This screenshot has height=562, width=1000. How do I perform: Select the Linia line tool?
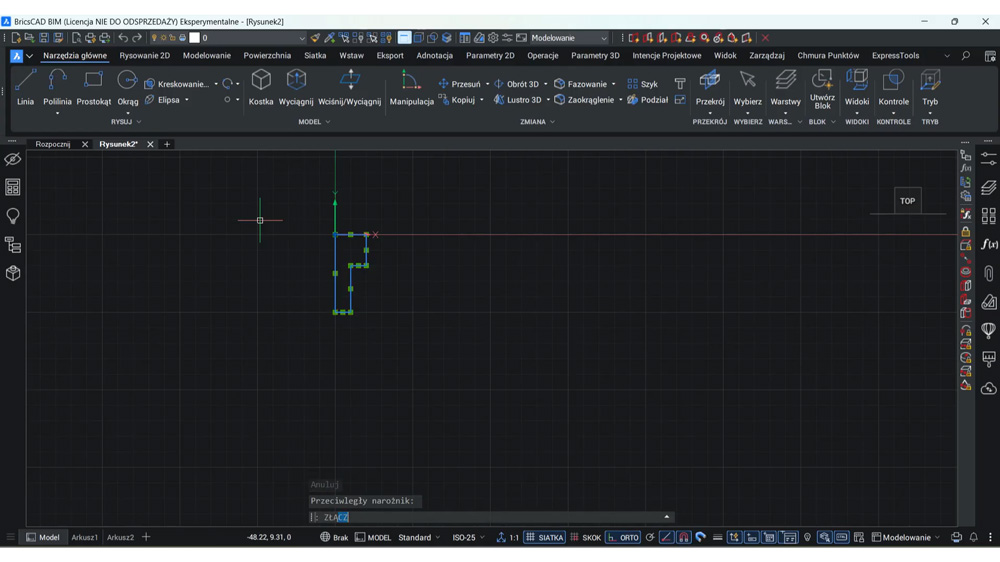coord(26,87)
